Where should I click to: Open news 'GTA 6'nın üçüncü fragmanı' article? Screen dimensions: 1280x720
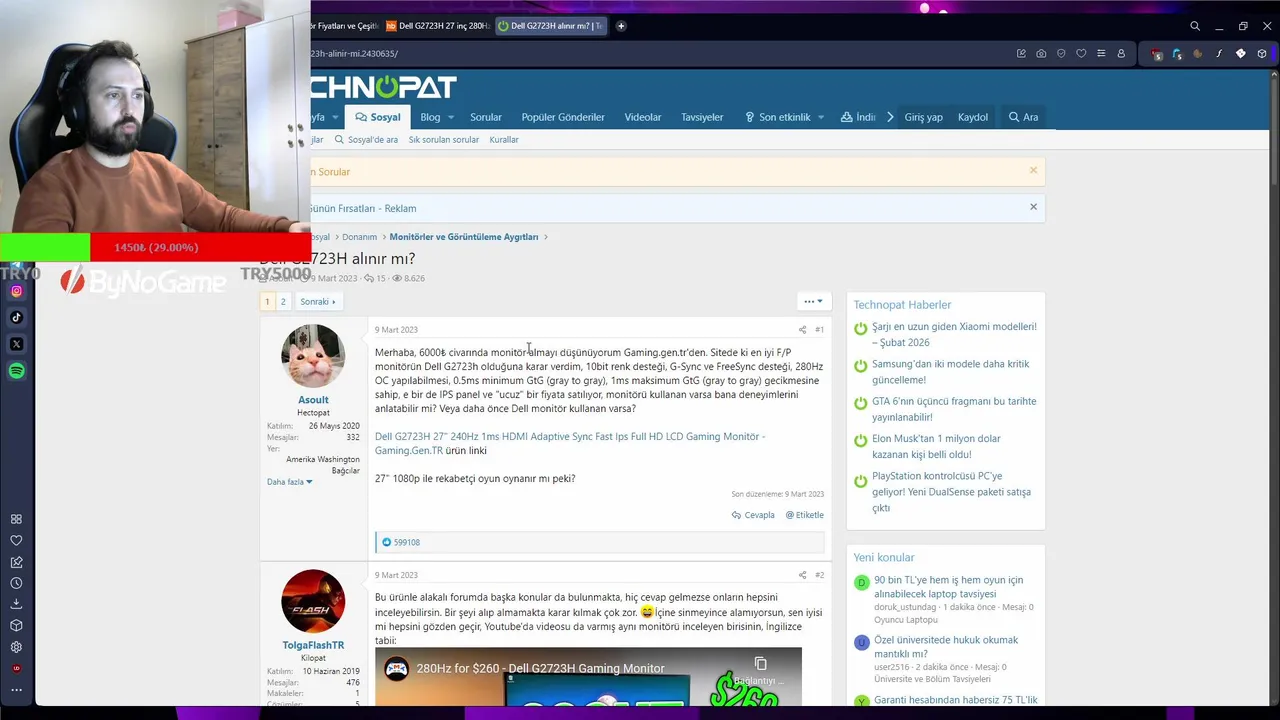(x=954, y=409)
